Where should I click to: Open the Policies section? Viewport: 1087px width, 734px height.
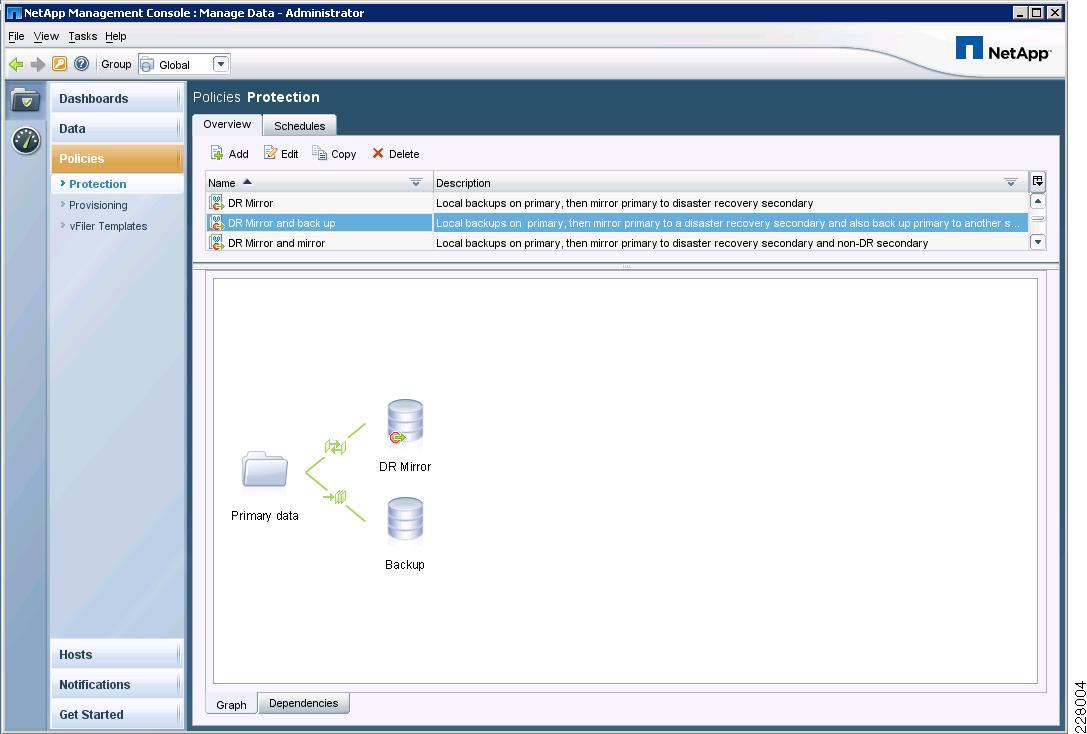click(116, 158)
